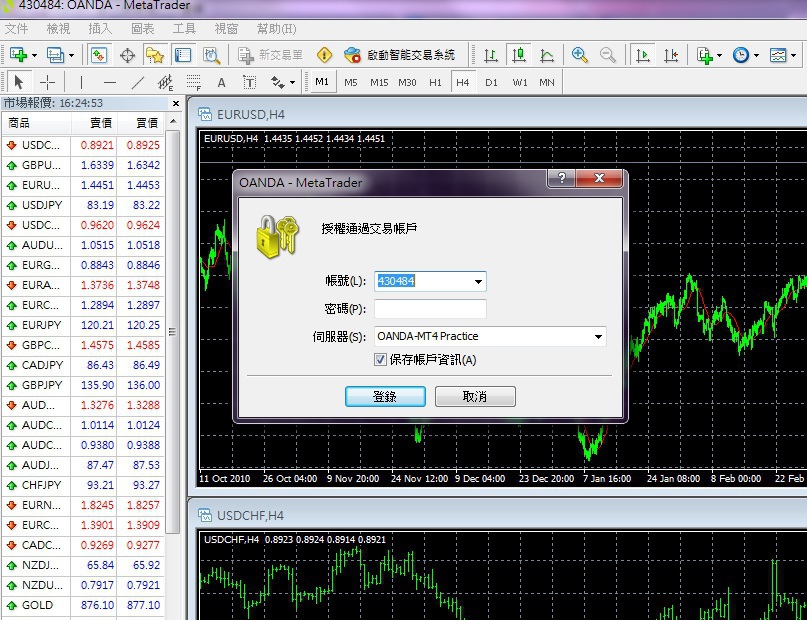Toggle the Data Window crosshair-circle icon
The width and height of the screenshot is (807, 620).
tap(127, 55)
